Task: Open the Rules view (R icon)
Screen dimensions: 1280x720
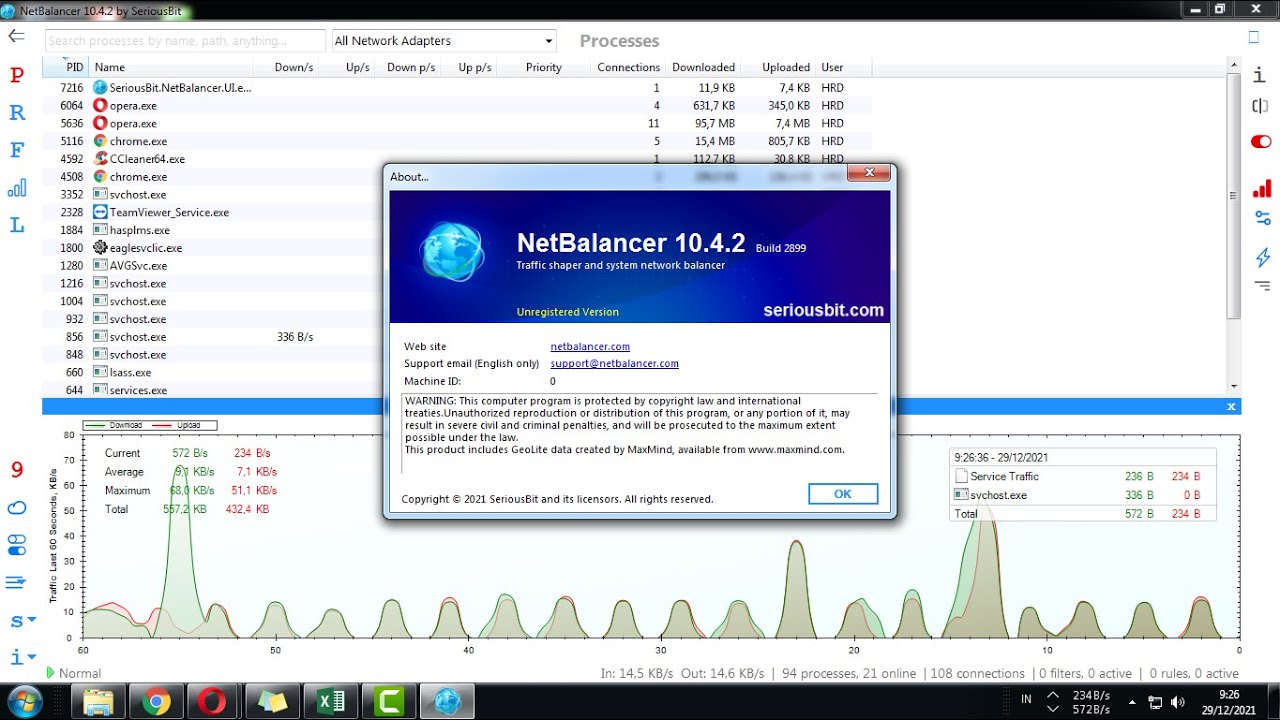Action: click(x=16, y=112)
